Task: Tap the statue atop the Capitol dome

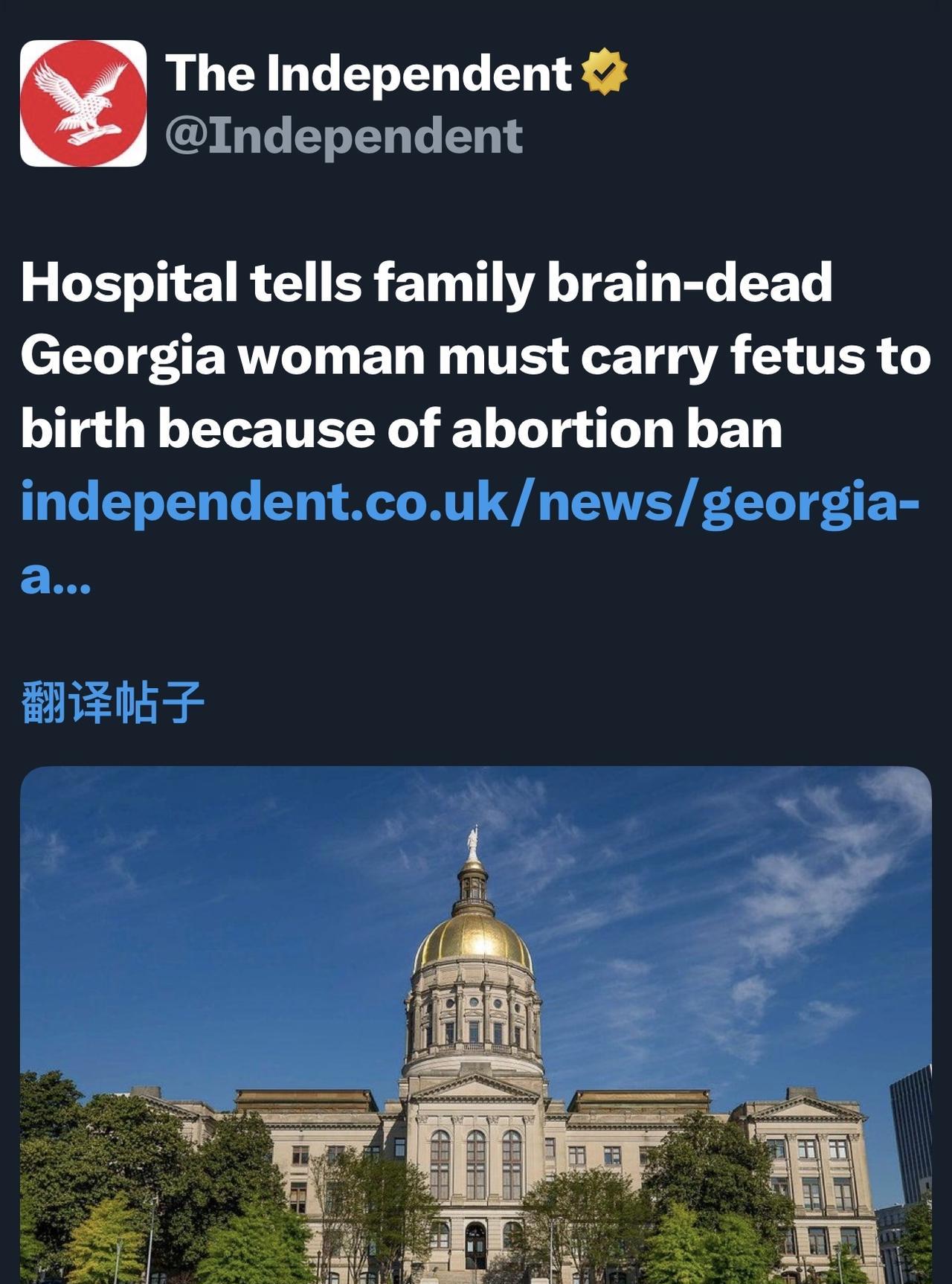Action: (472, 842)
